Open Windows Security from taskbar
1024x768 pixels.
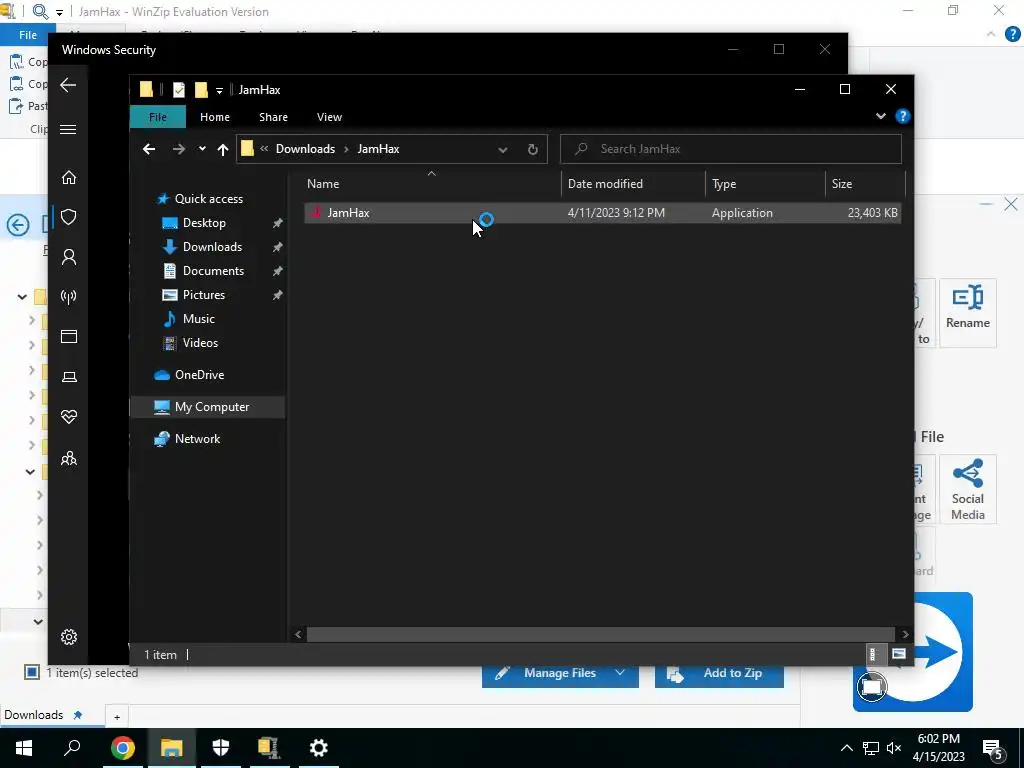221,748
